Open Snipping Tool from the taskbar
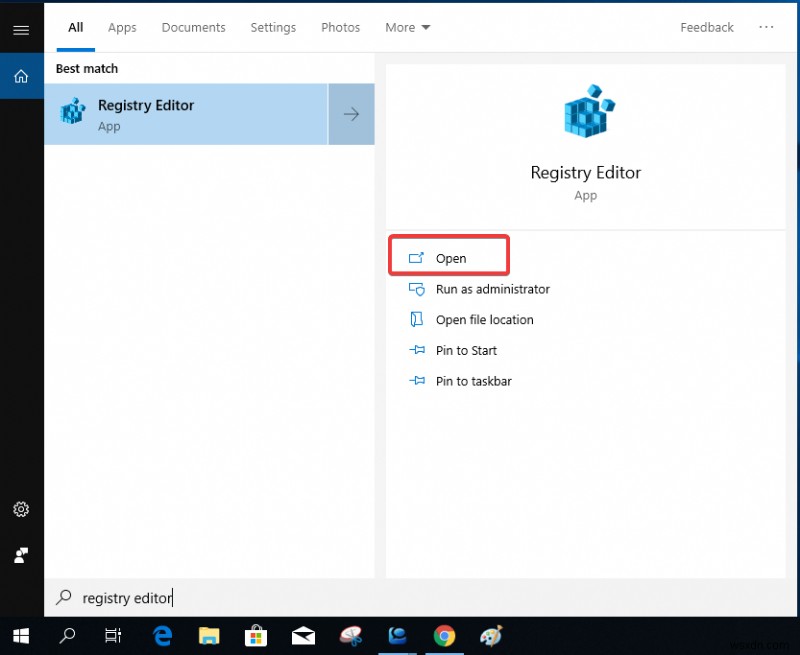This screenshot has height=655, width=800. click(350, 636)
